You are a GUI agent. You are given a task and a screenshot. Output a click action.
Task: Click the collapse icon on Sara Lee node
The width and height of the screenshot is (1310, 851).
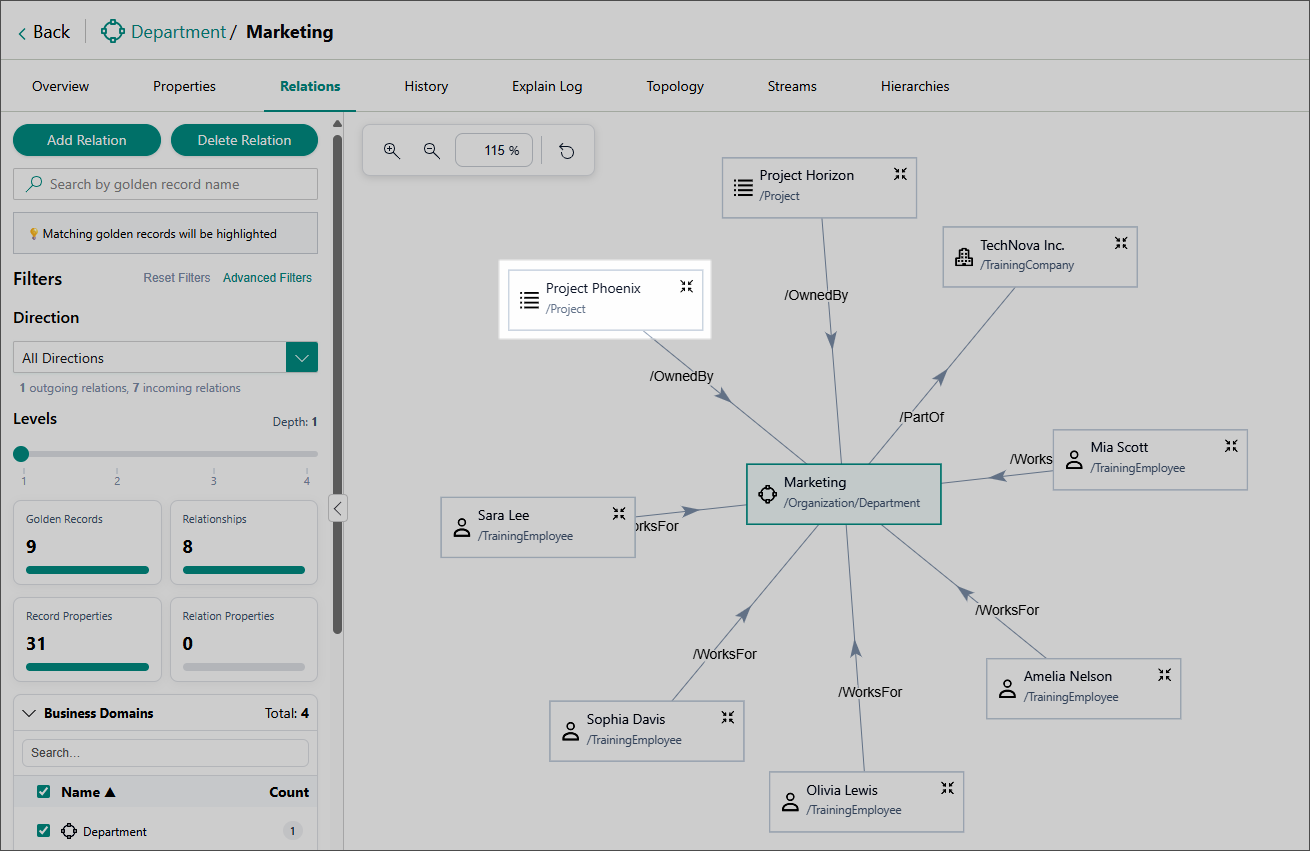[619, 514]
